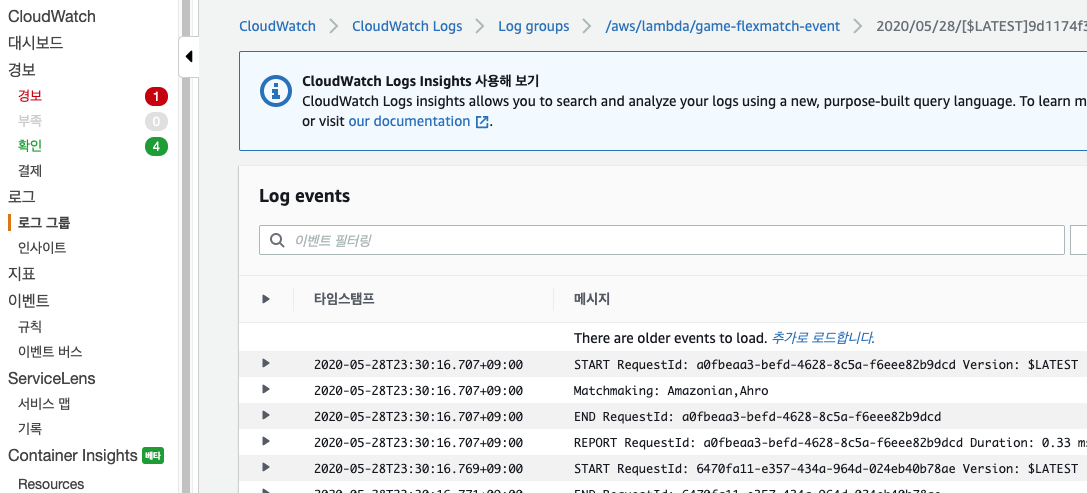Screen dimensions: 1087x493
Task: Open 인사이트 in sidebar
Action: [x=42, y=248]
